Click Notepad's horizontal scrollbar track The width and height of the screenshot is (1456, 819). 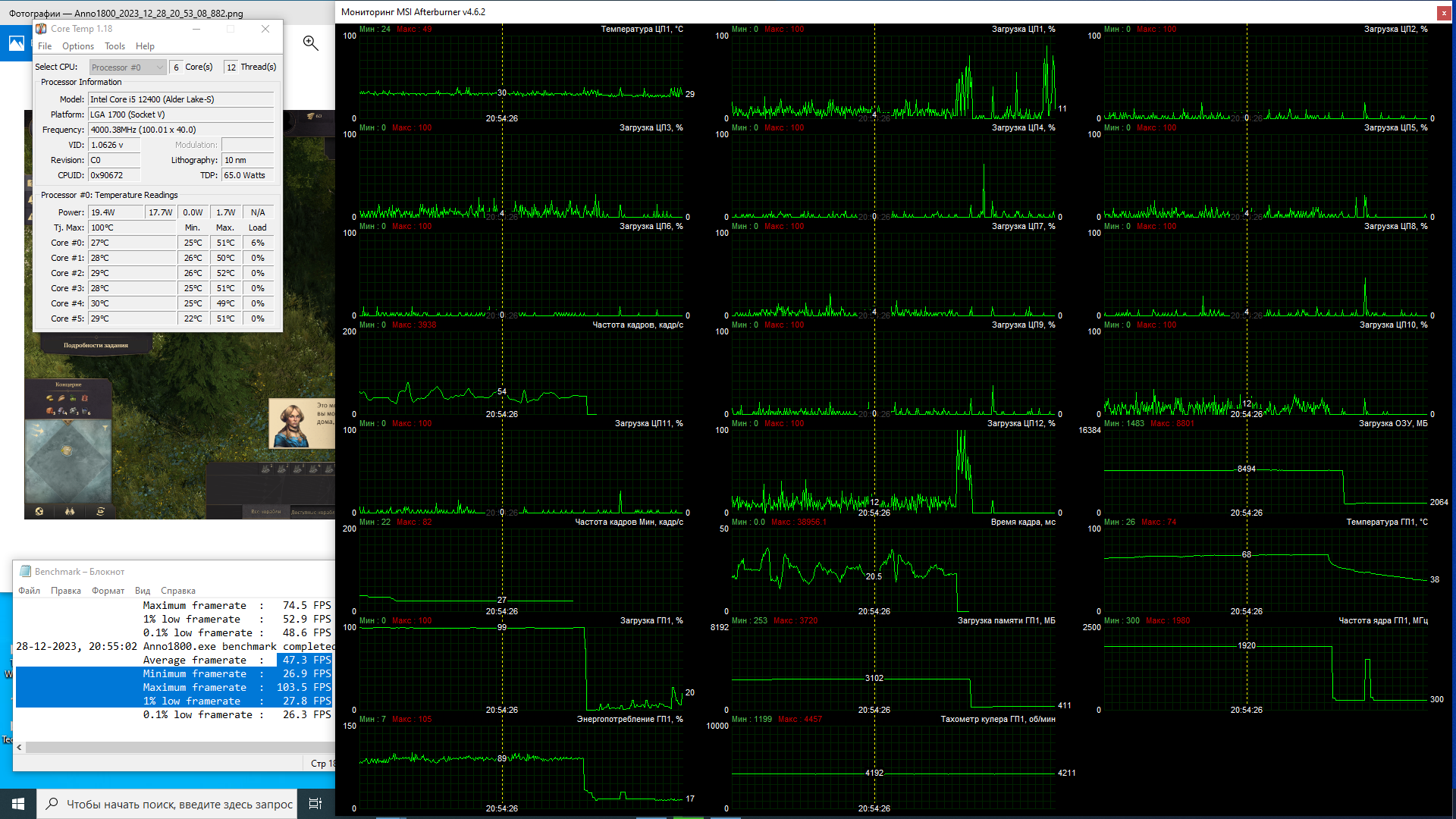tap(174, 748)
